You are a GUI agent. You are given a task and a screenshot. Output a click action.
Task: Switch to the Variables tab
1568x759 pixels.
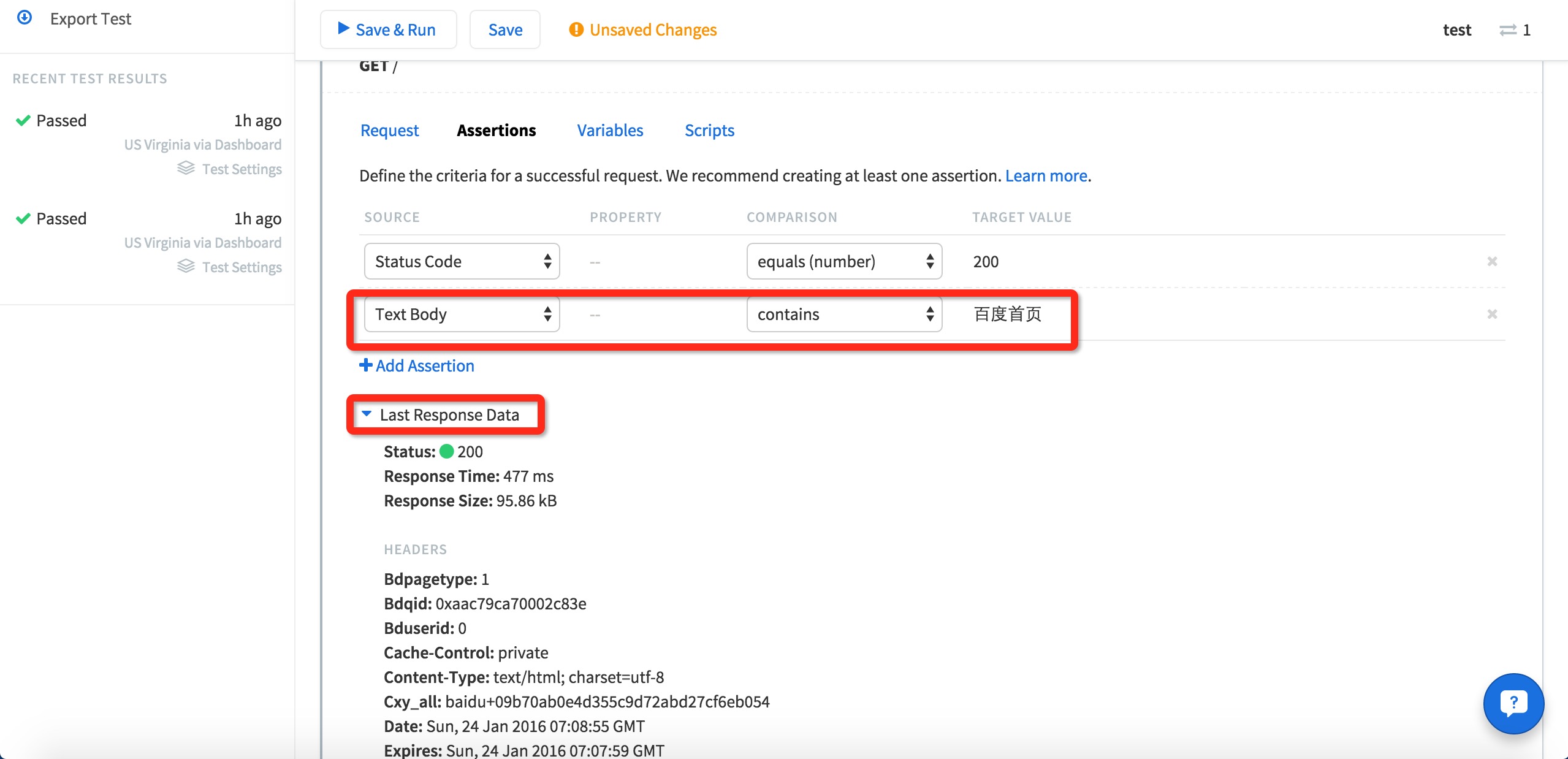click(x=610, y=129)
